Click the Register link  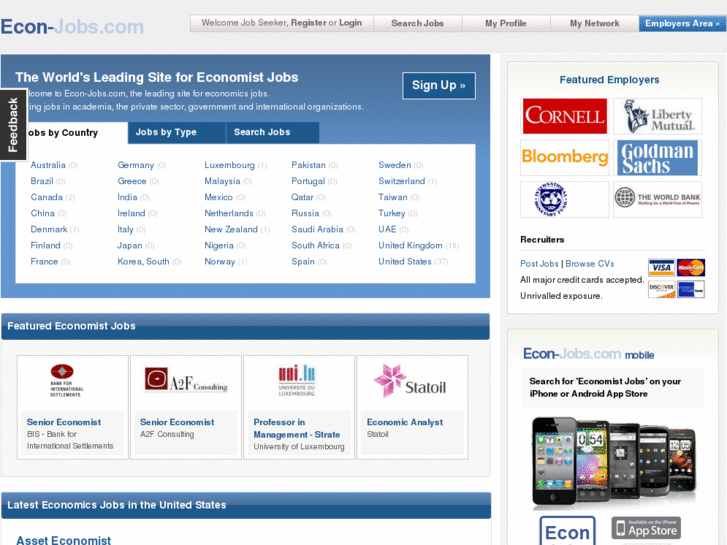[308, 23]
